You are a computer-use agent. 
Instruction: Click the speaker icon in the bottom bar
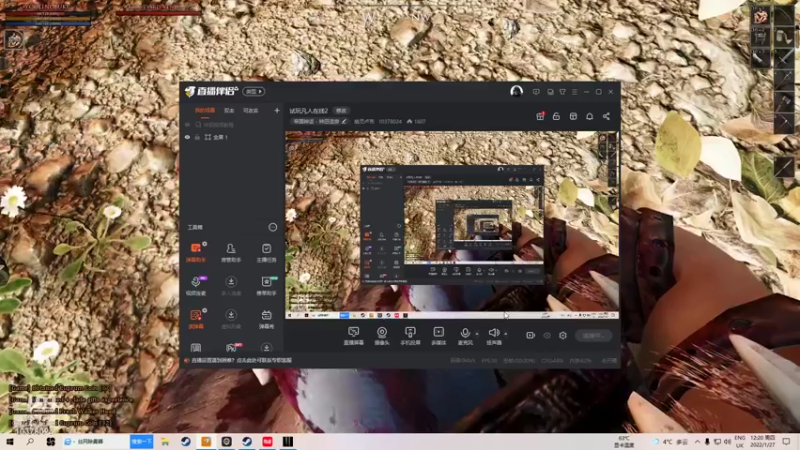click(493, 333)
